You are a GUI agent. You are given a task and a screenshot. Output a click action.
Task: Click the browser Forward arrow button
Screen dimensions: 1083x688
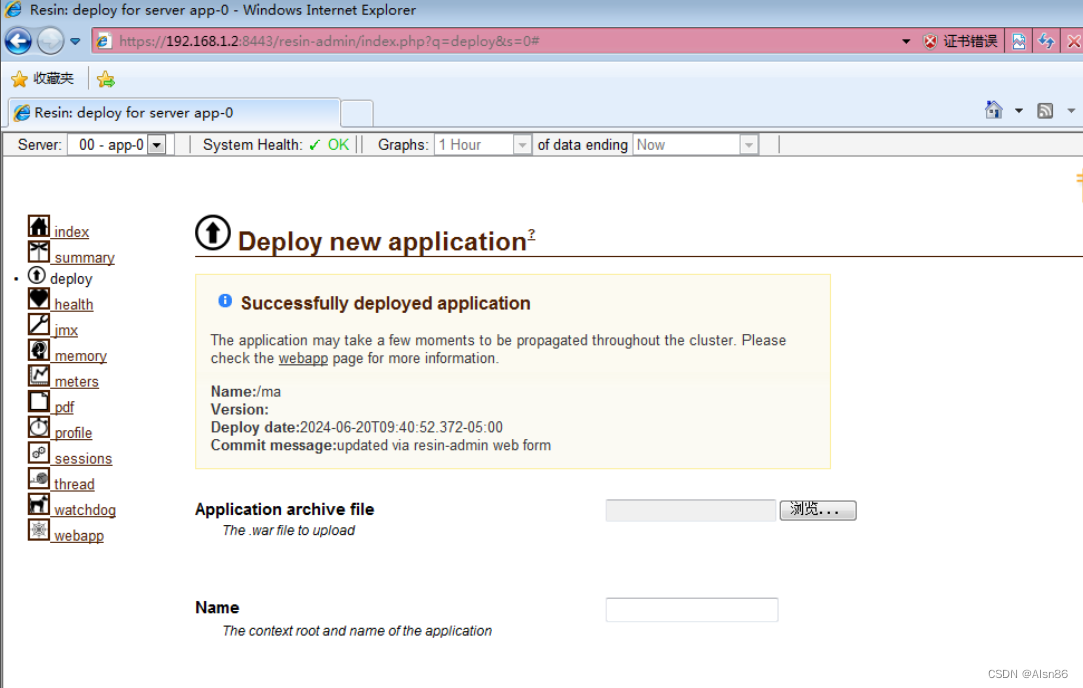[50, 41]
